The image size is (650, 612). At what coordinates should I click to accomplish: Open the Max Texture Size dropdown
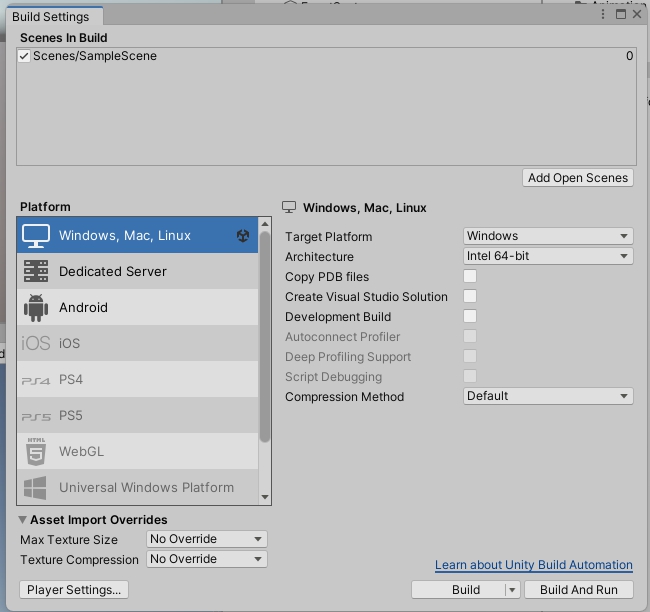point(206,539)
